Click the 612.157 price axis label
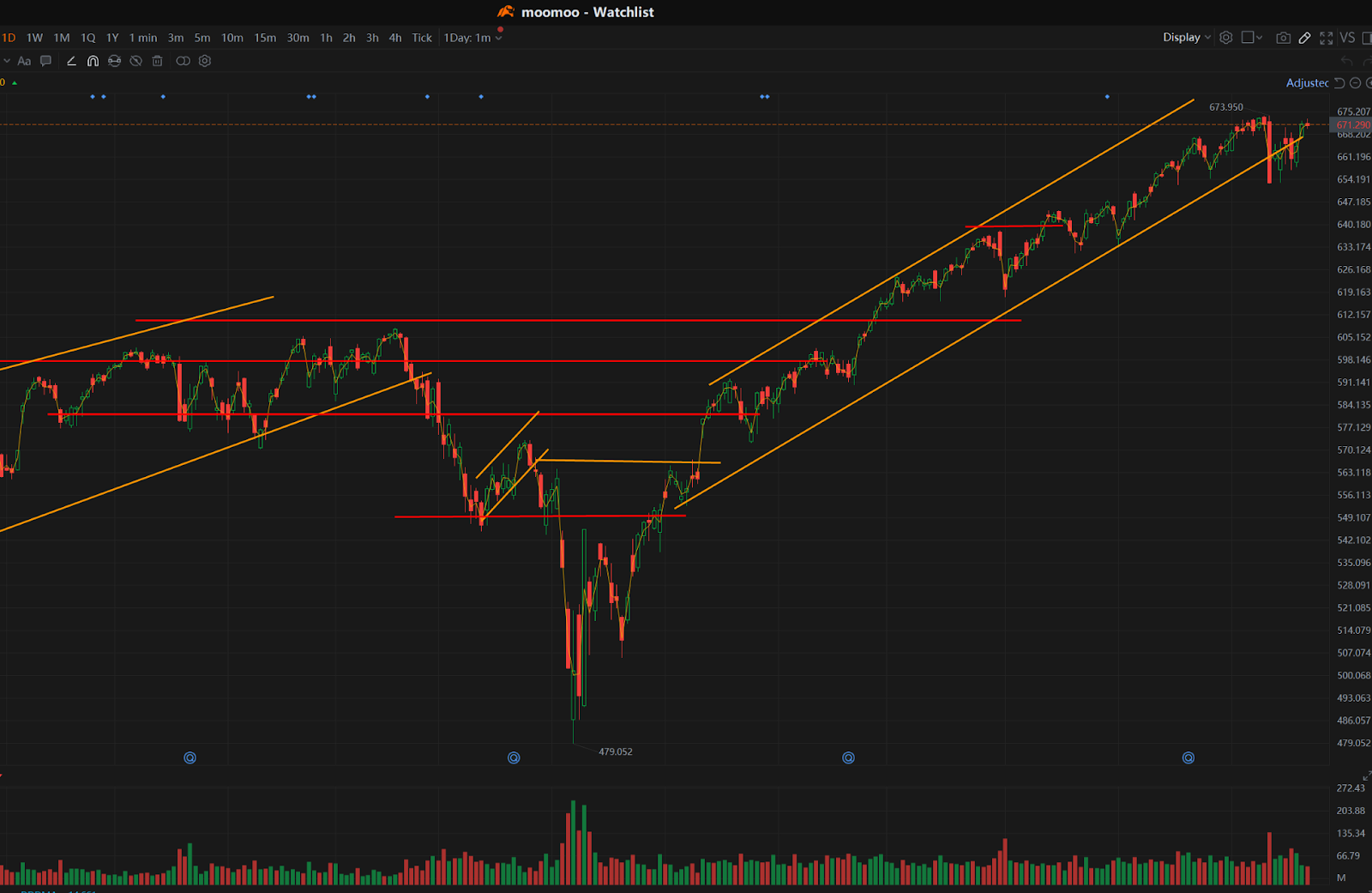The height and width of the screenshot is (893, 1372). [x=1353, y=315]
